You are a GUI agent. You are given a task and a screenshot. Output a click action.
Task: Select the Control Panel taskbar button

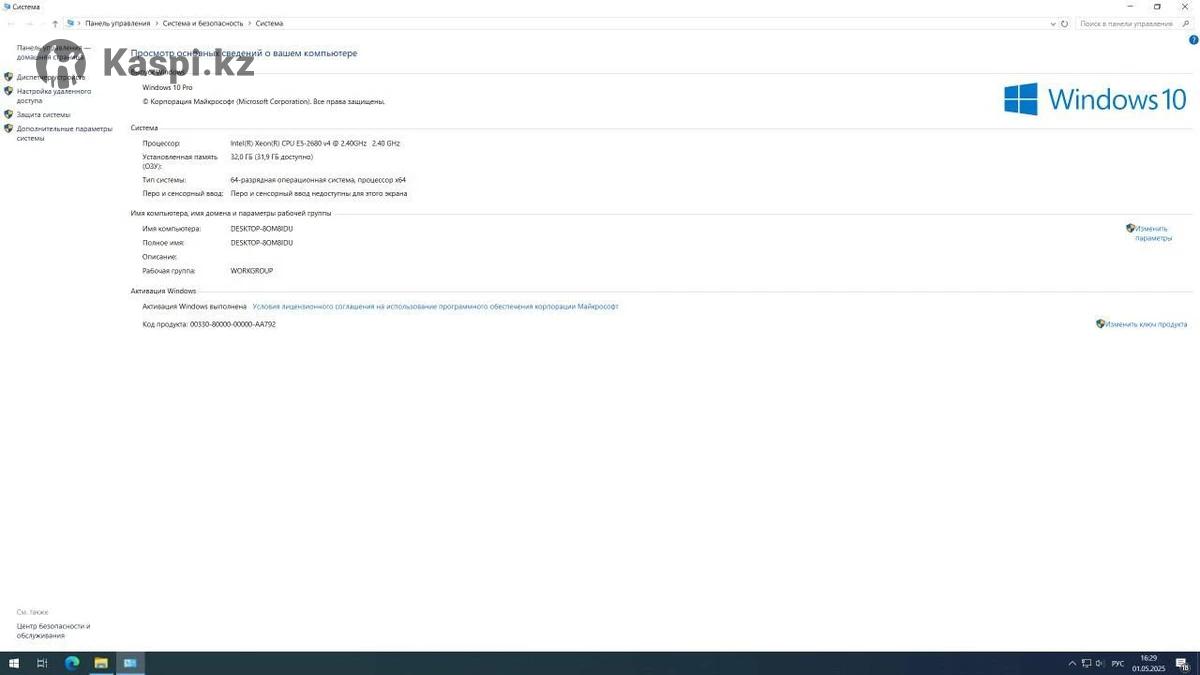pyautogui.click(x=130, y=663)
